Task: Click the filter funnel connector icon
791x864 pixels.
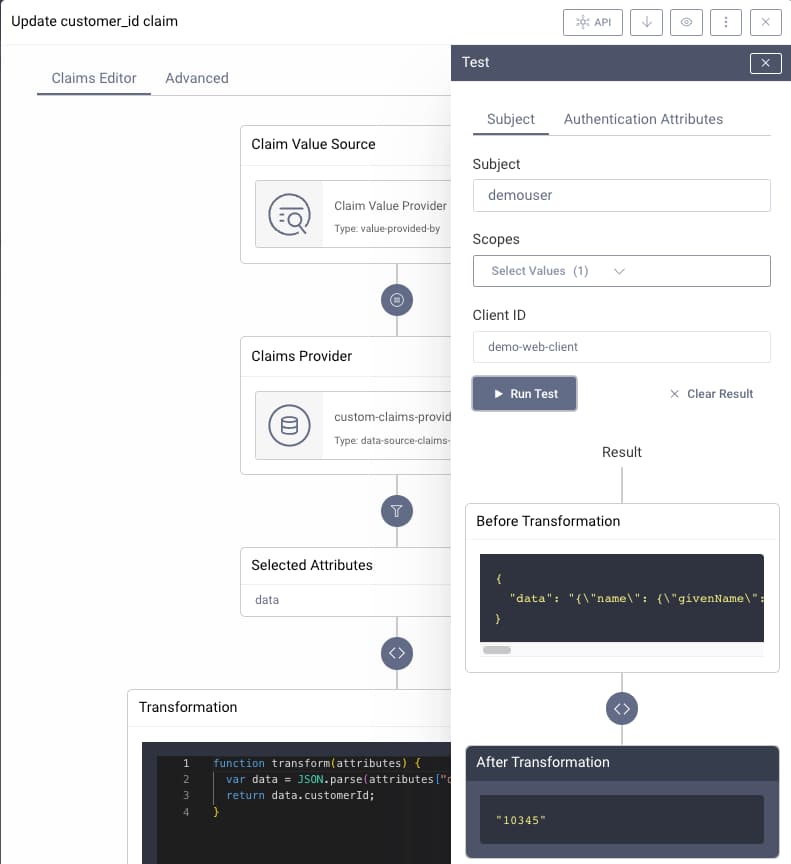Action: [397, 512]
